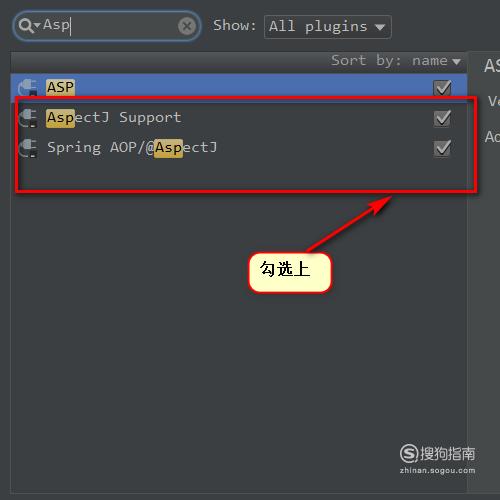This screenshot has width=500, height=500.
Task: Toggle the ASP plugin checkbox
Action: [x=442, y=88]
